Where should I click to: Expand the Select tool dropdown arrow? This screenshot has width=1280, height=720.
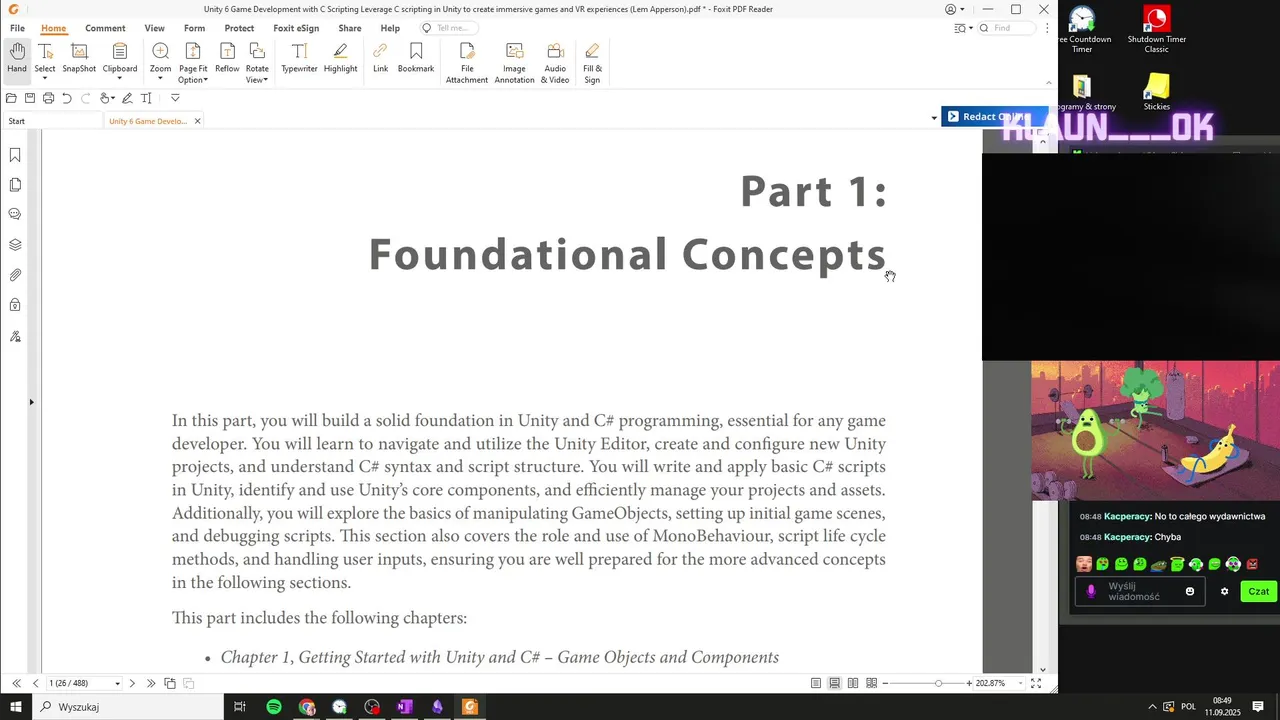click(x=45, y=79)
